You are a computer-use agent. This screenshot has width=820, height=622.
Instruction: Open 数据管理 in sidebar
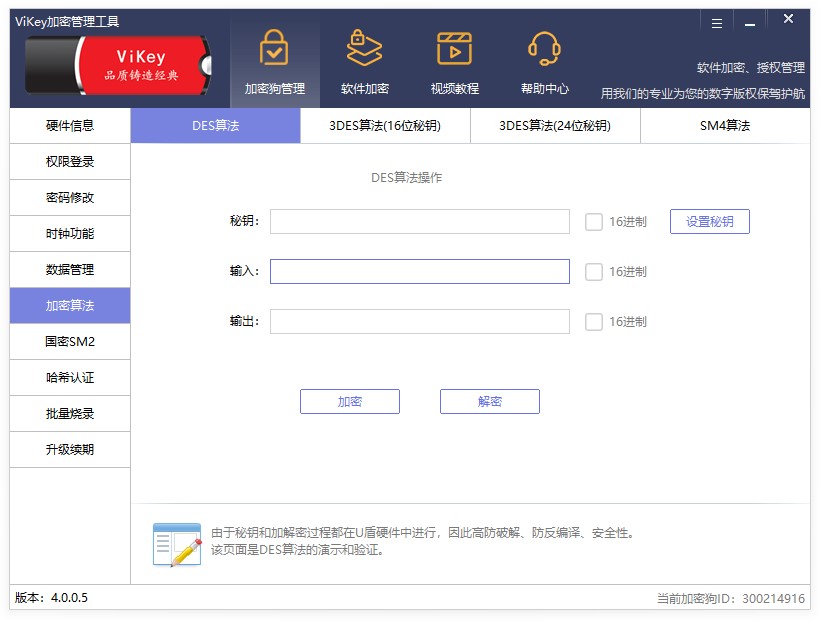pos(70,270)
